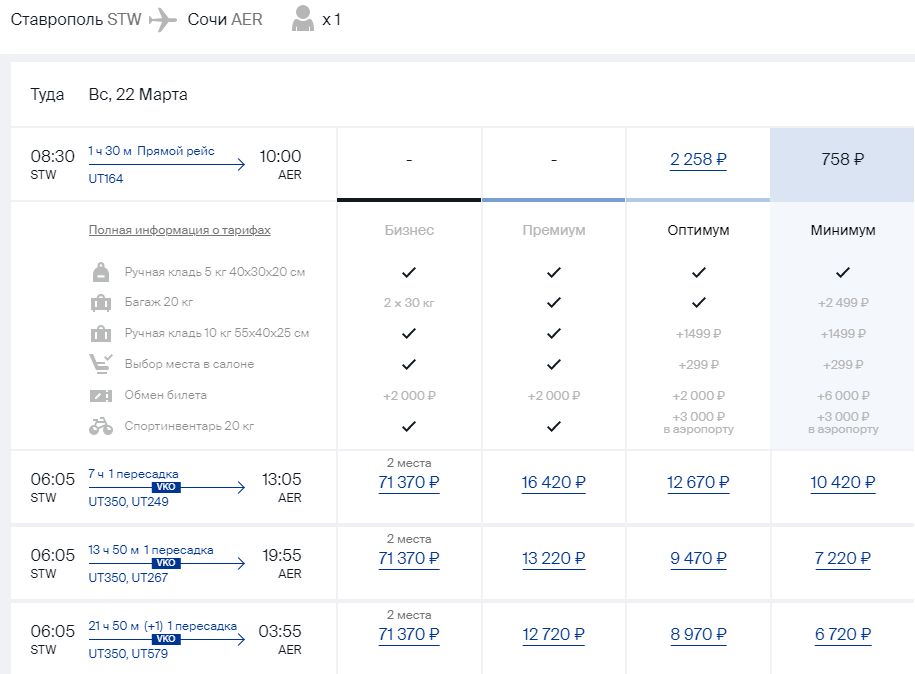Click the 5 kg hand luggage backpack icon
Screen dimensions: 915x674
[101, 272]
